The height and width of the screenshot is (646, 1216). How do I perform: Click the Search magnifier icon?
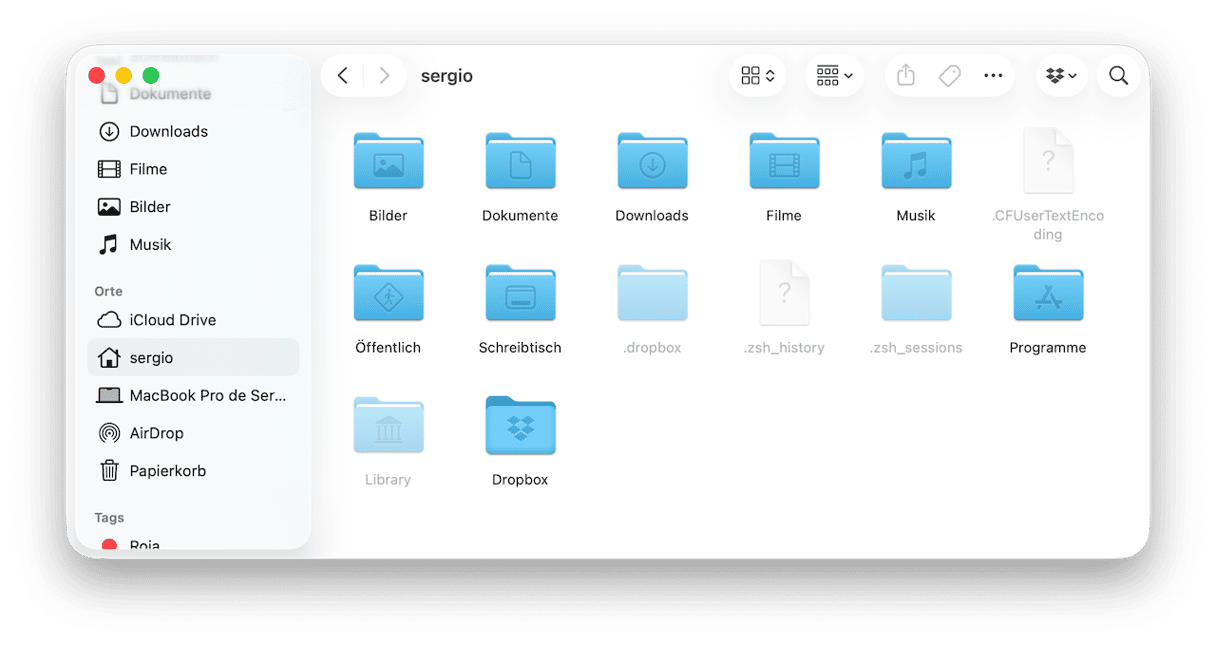pos(1119,76)
